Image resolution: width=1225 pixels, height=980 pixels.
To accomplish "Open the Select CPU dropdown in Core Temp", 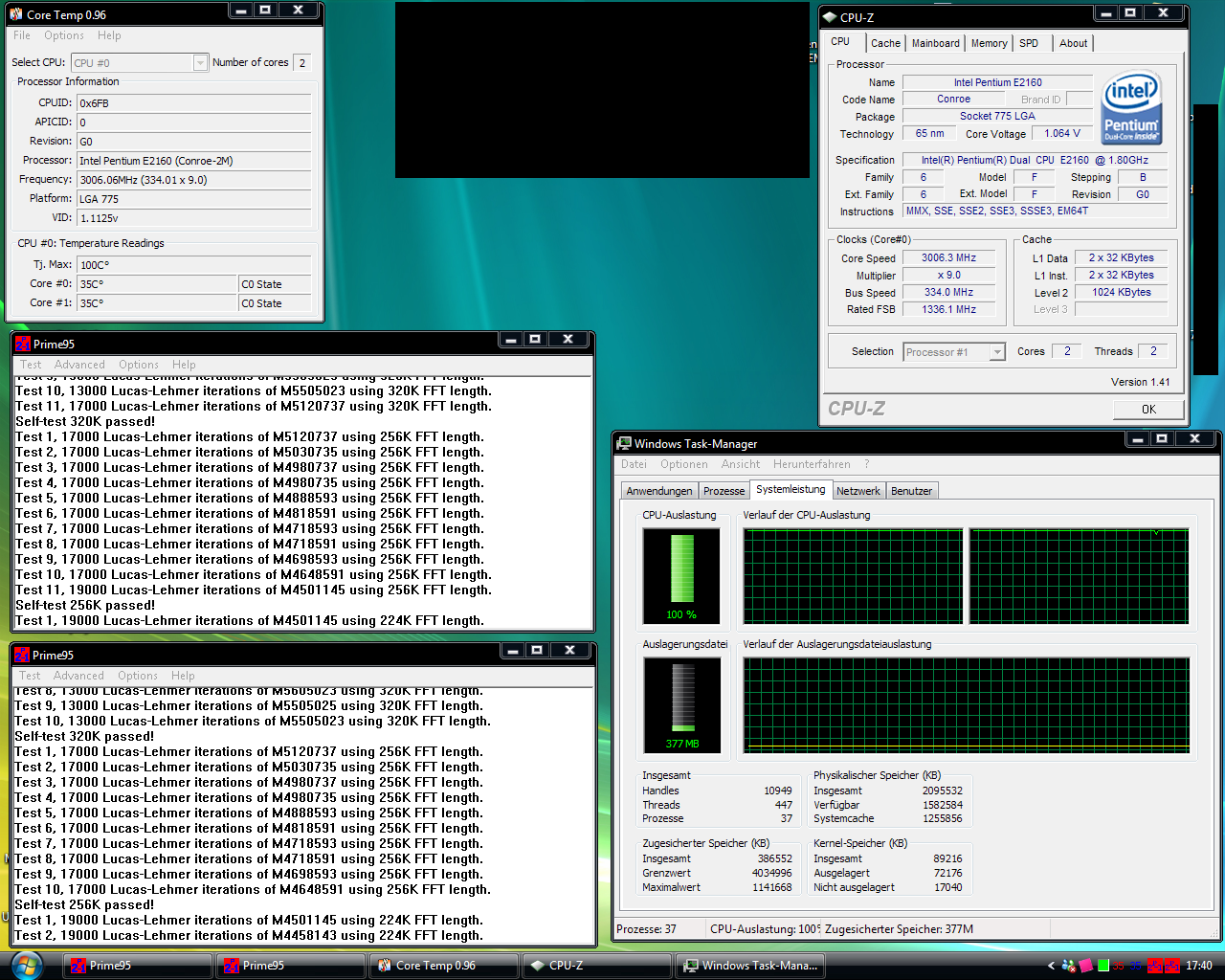I will (200, 63).
